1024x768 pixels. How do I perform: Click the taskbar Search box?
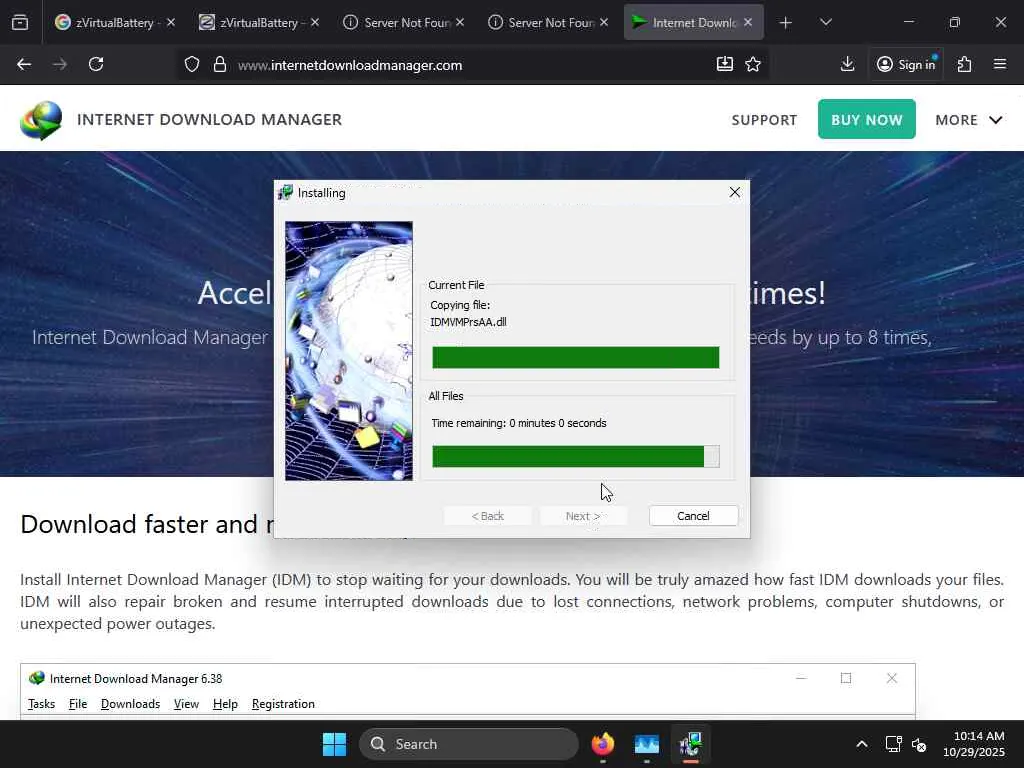(x=468, y=744)
